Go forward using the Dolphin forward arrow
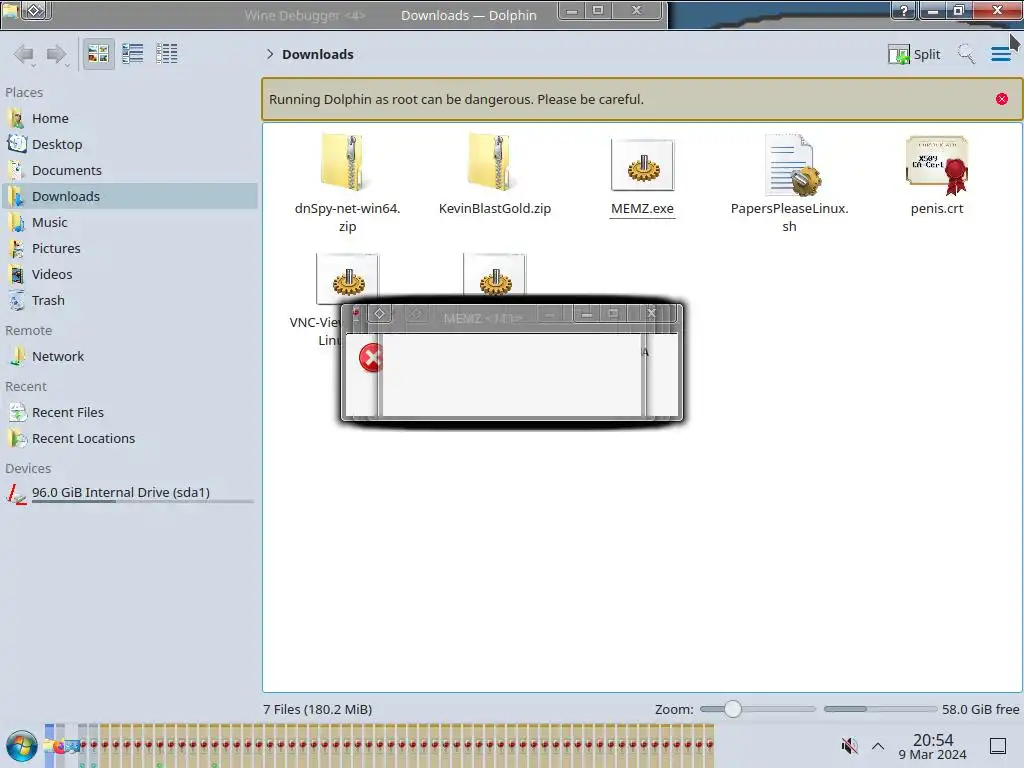 pos(57,54)
